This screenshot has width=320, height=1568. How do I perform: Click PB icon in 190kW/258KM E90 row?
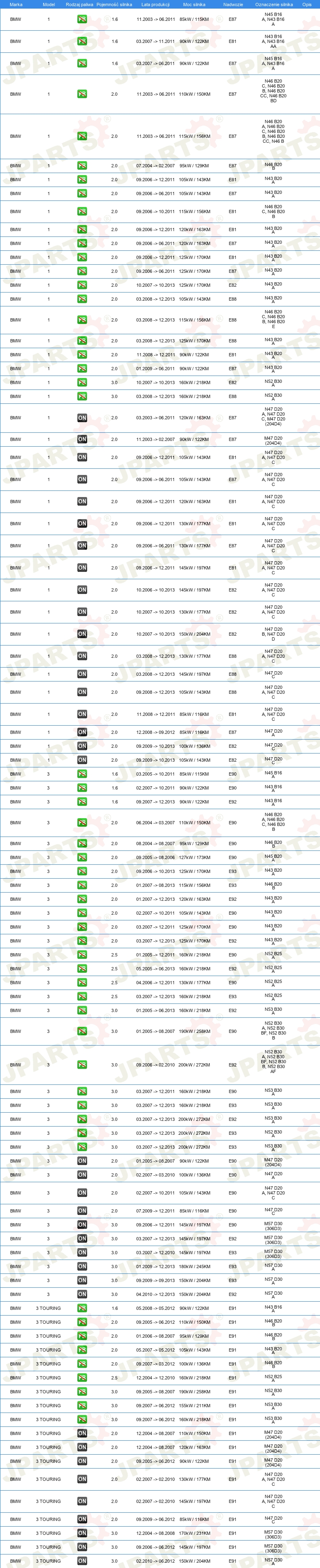(82, 1031)
